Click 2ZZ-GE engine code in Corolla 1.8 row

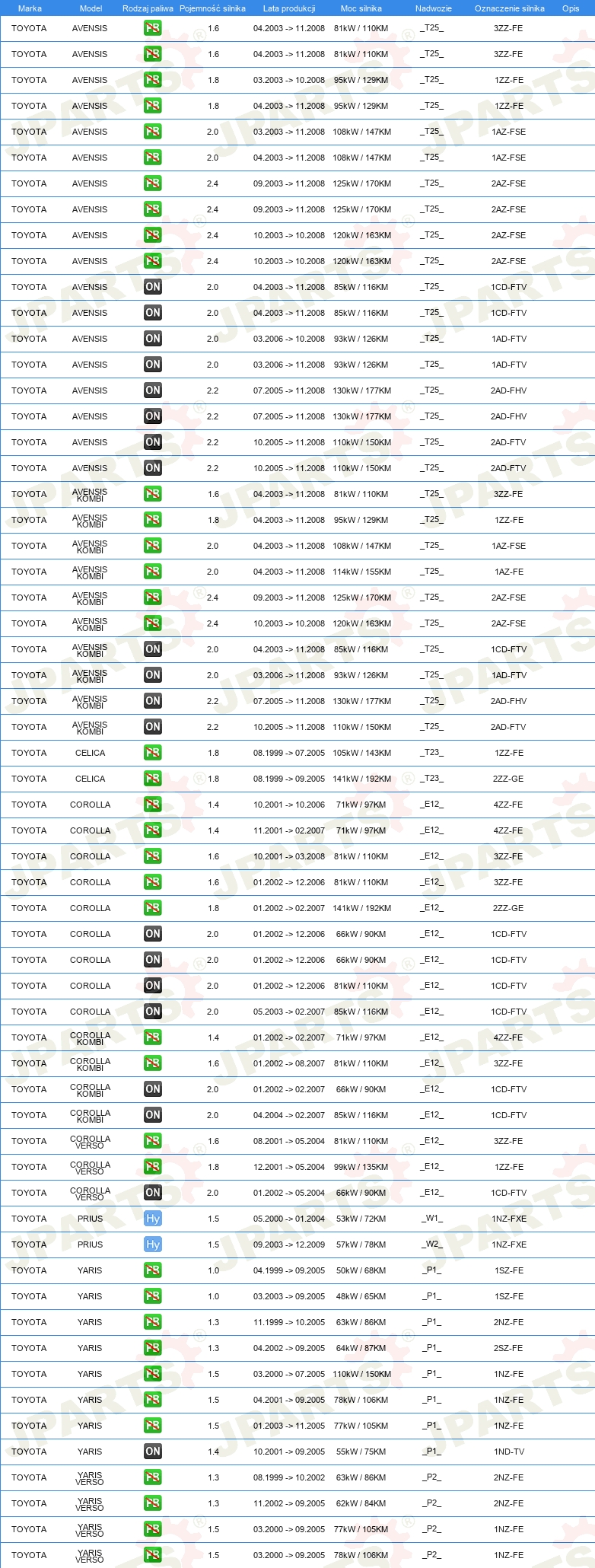tap(509, 908)
